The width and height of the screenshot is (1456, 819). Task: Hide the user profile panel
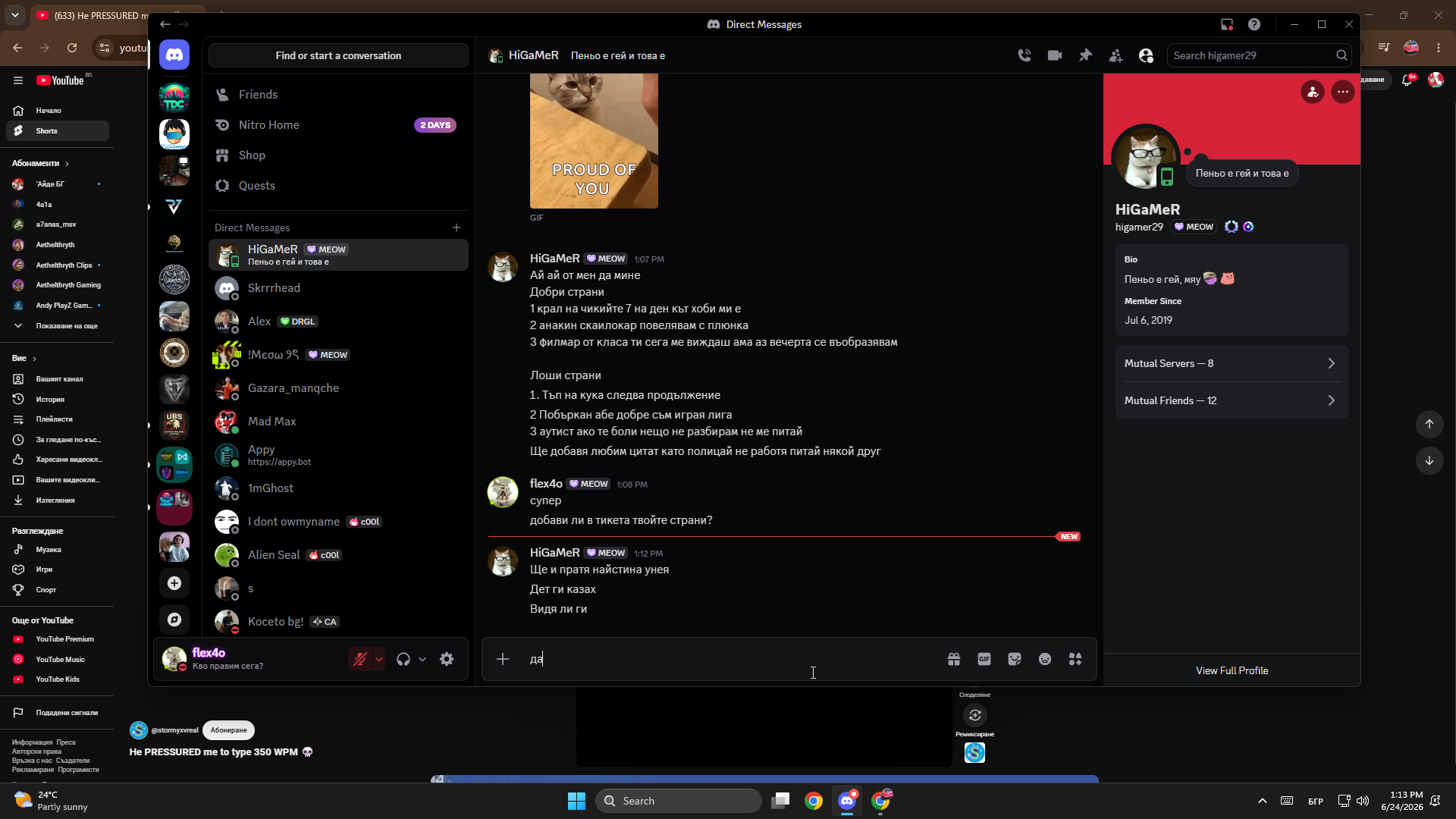pos(1146,55)
